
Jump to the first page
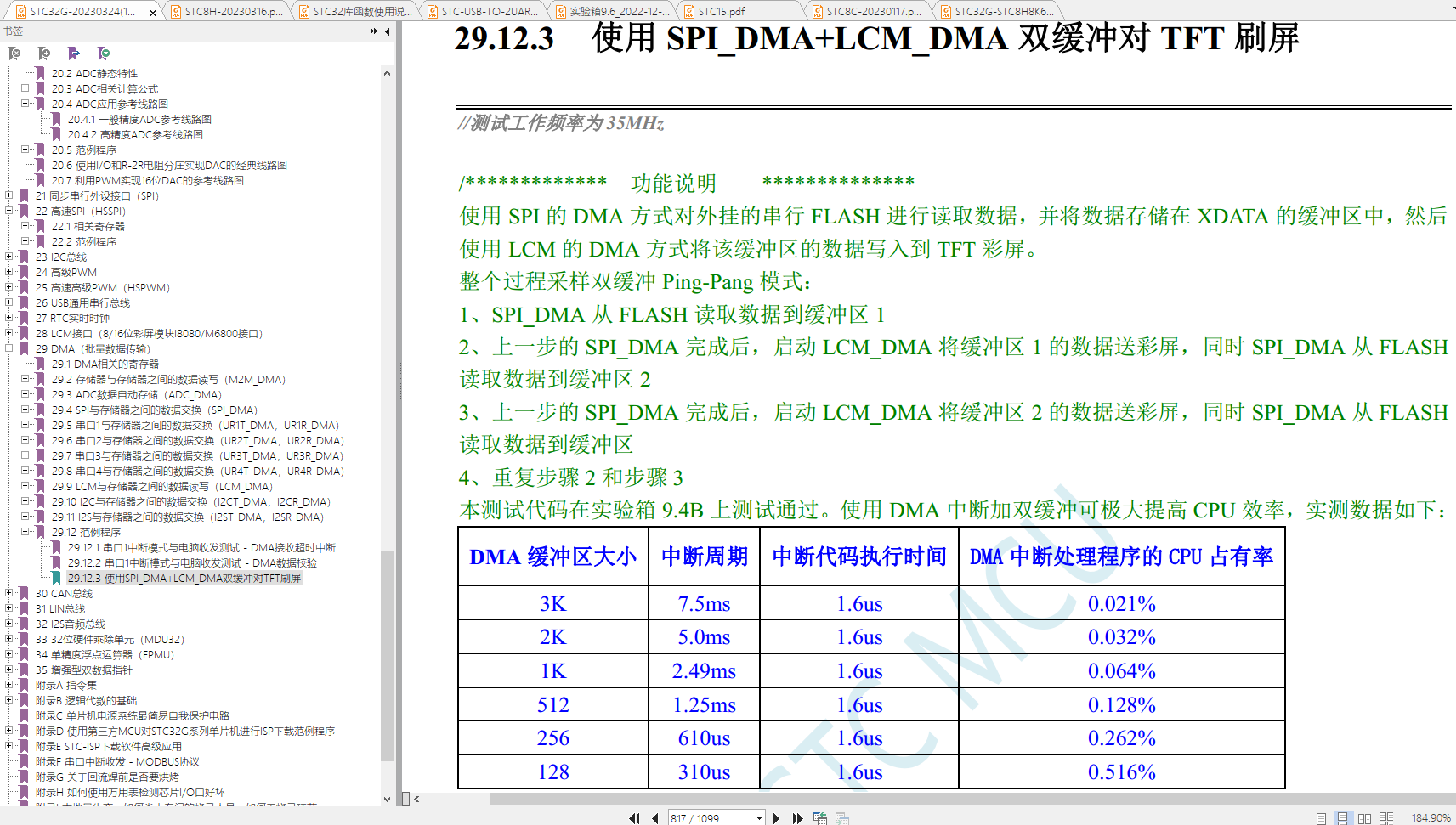[x=634, y=818]
